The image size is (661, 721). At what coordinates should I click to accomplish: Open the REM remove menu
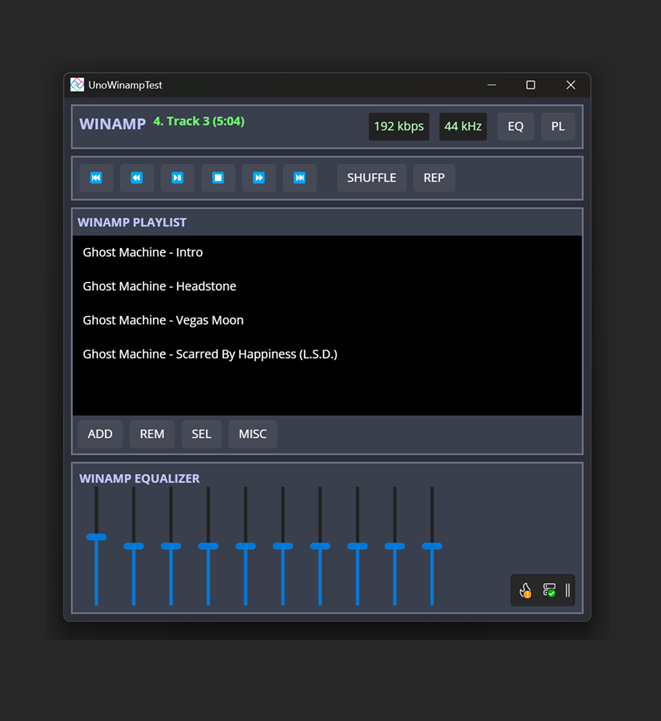(x=152, y=434)
